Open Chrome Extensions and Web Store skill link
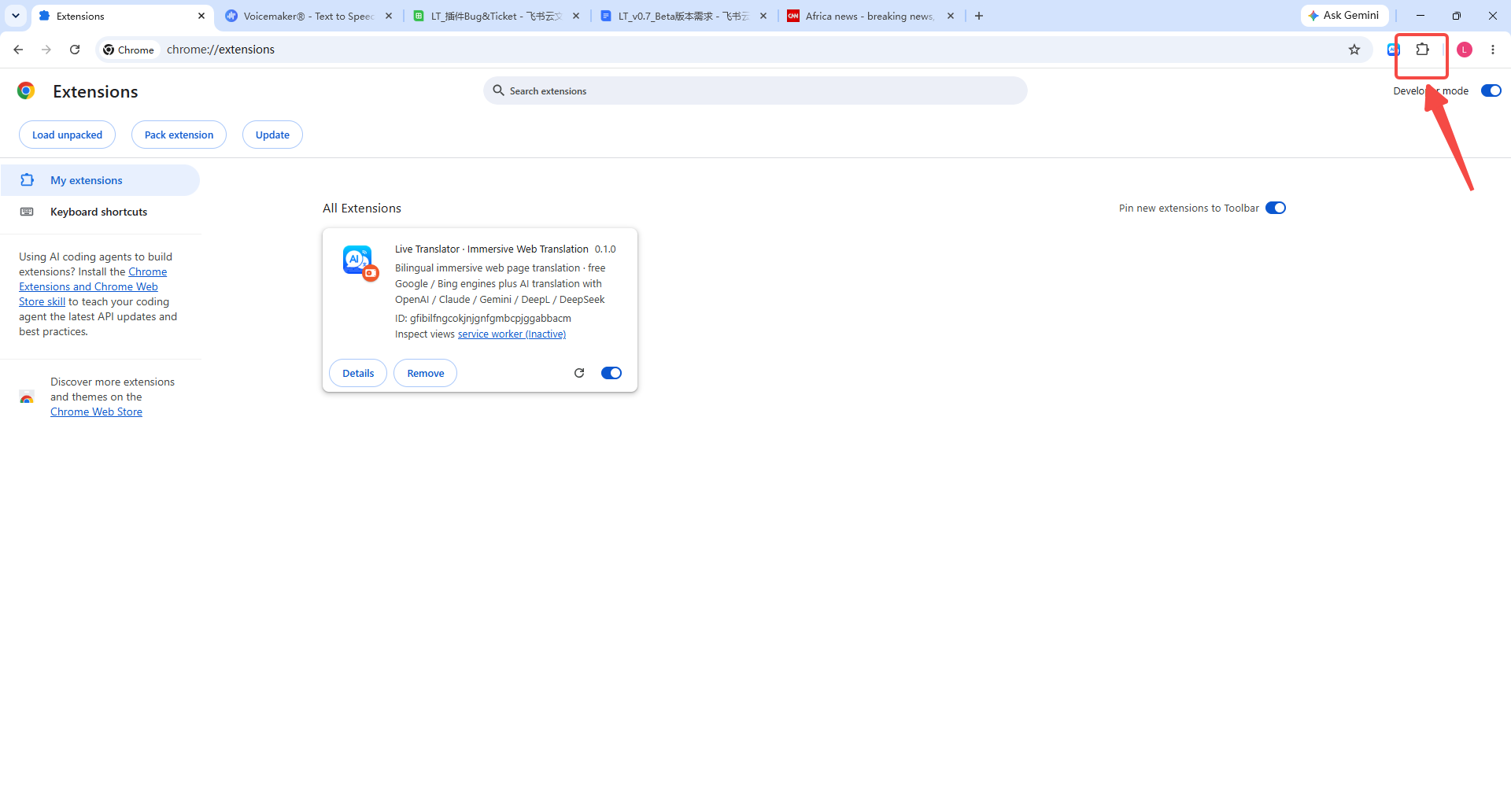Viewport: 1511px width, 812px height. [93, 286]
